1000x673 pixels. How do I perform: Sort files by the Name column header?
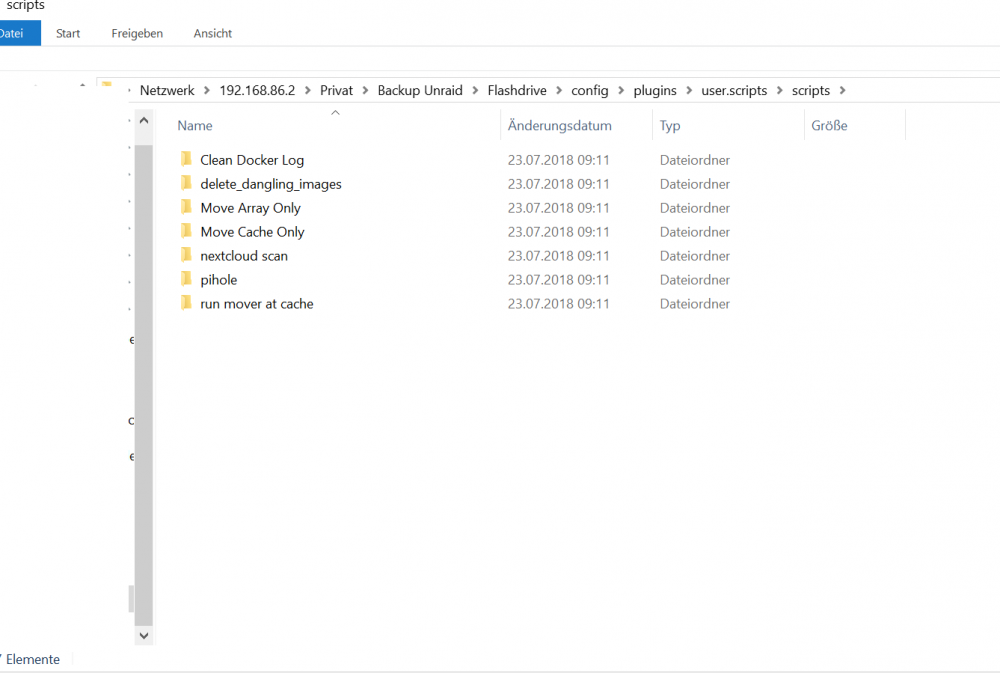tap(195, 126)
